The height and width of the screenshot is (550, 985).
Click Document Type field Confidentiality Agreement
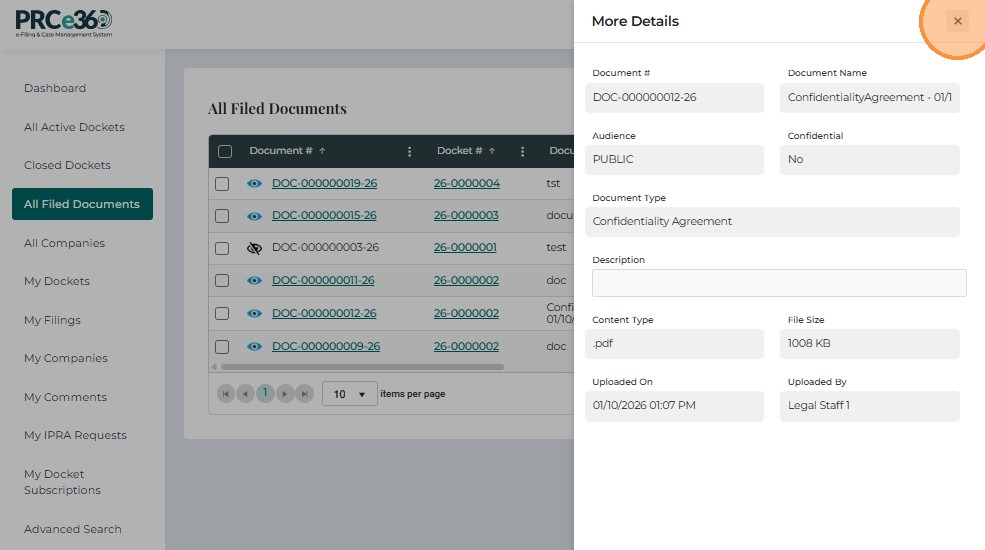772,222
